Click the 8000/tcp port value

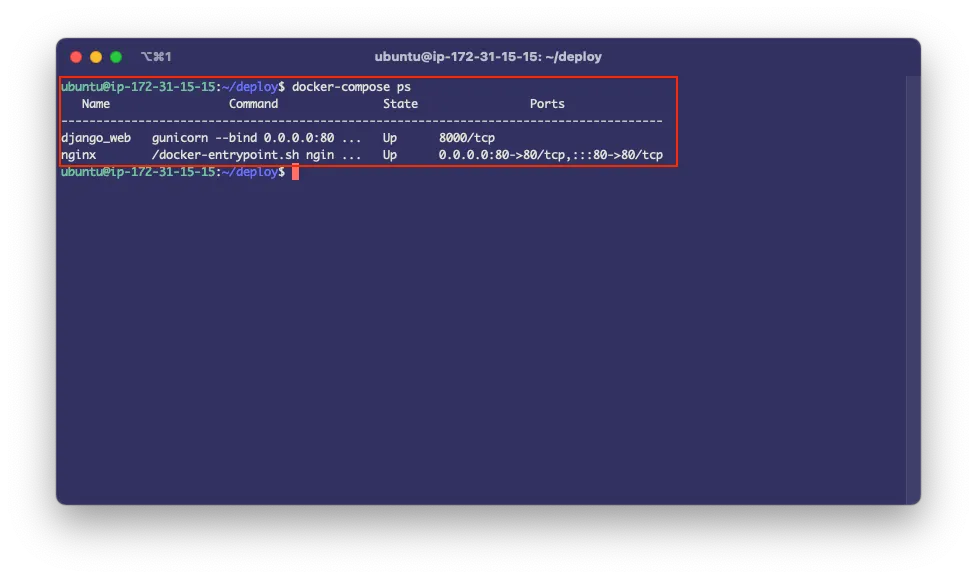[x=467, y=138]
